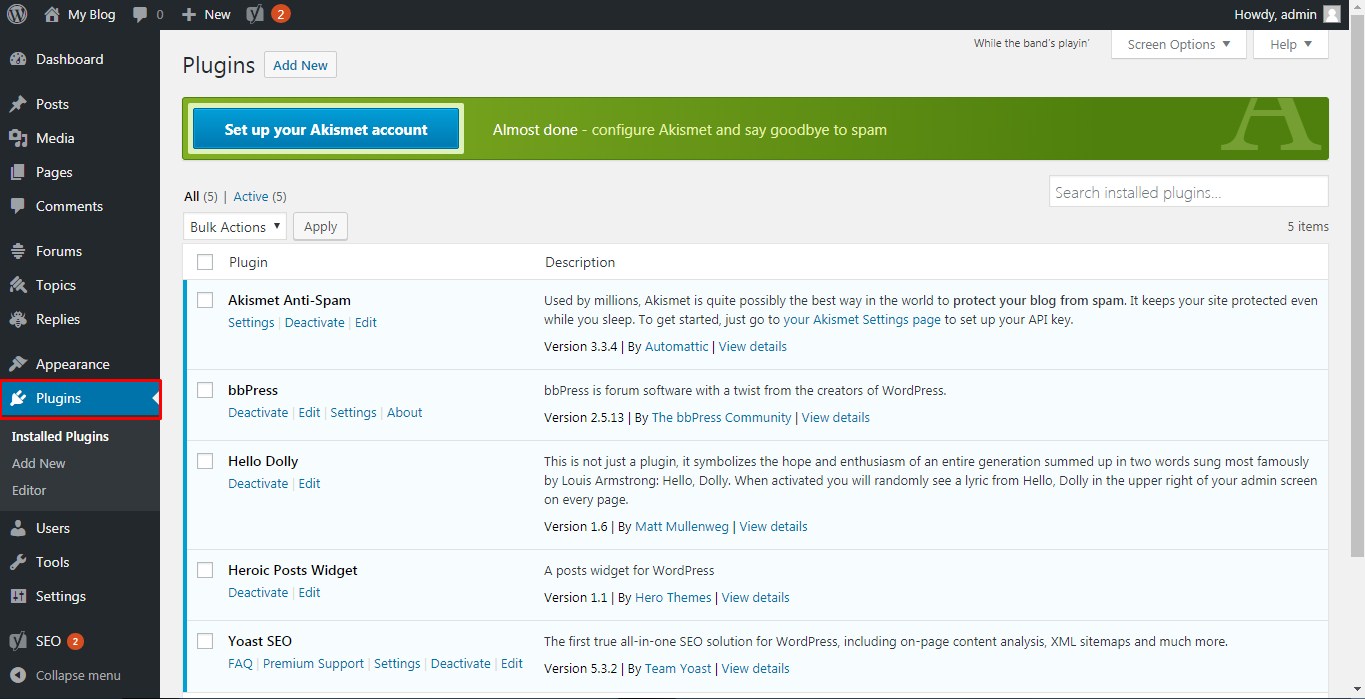Open the Yoast icon in admin bar
The width and height of the screenshot is (1365, 699).
256,14
